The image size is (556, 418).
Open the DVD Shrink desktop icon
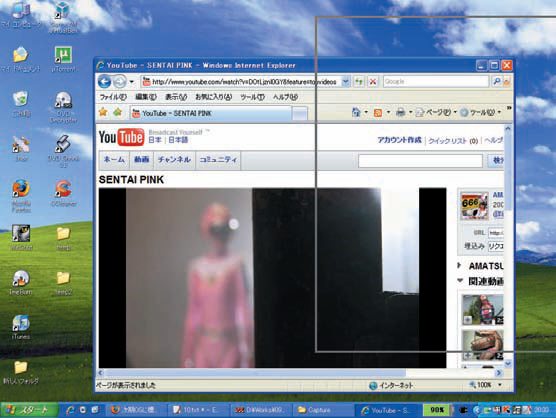63,151
